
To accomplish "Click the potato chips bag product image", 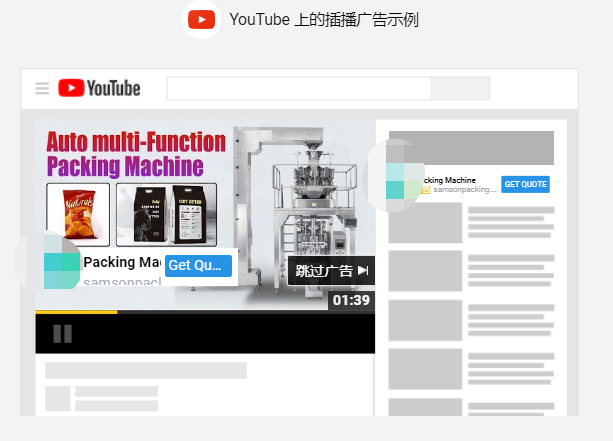I will pyautogui.click(x=78, y=215).
